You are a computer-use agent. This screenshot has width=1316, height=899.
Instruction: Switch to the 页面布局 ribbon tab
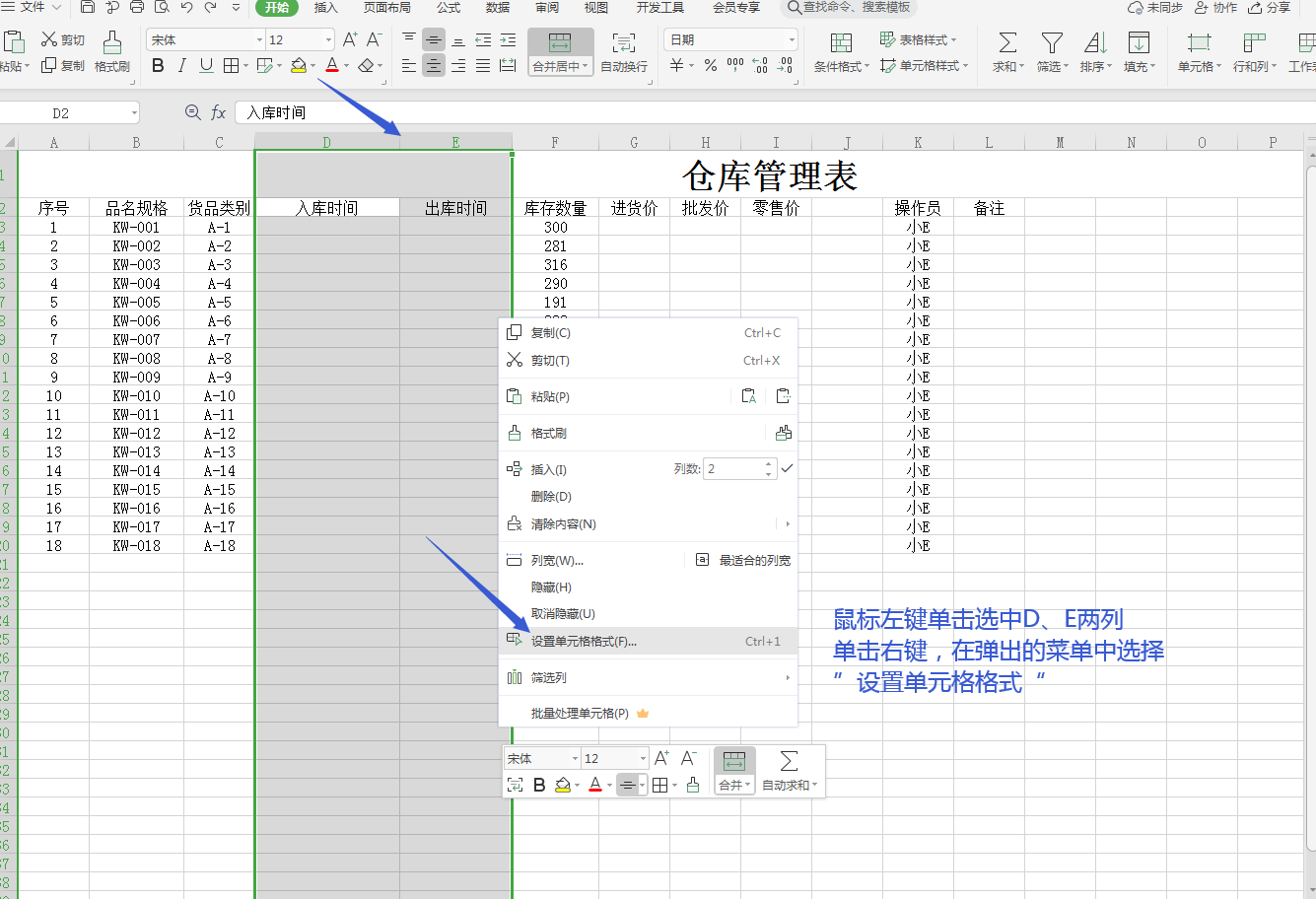point(387,8)
